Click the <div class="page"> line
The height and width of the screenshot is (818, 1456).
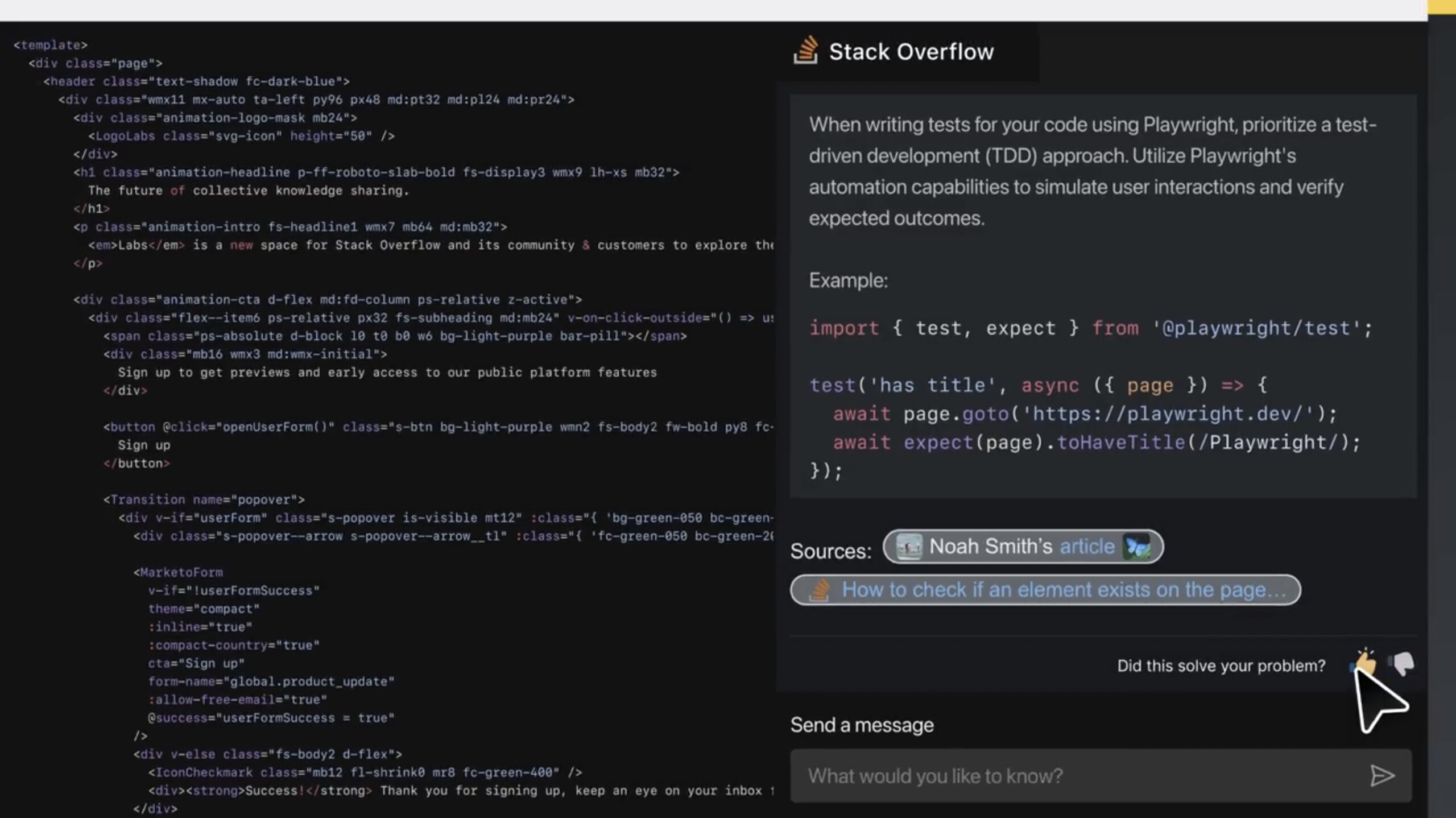(96, 63)
